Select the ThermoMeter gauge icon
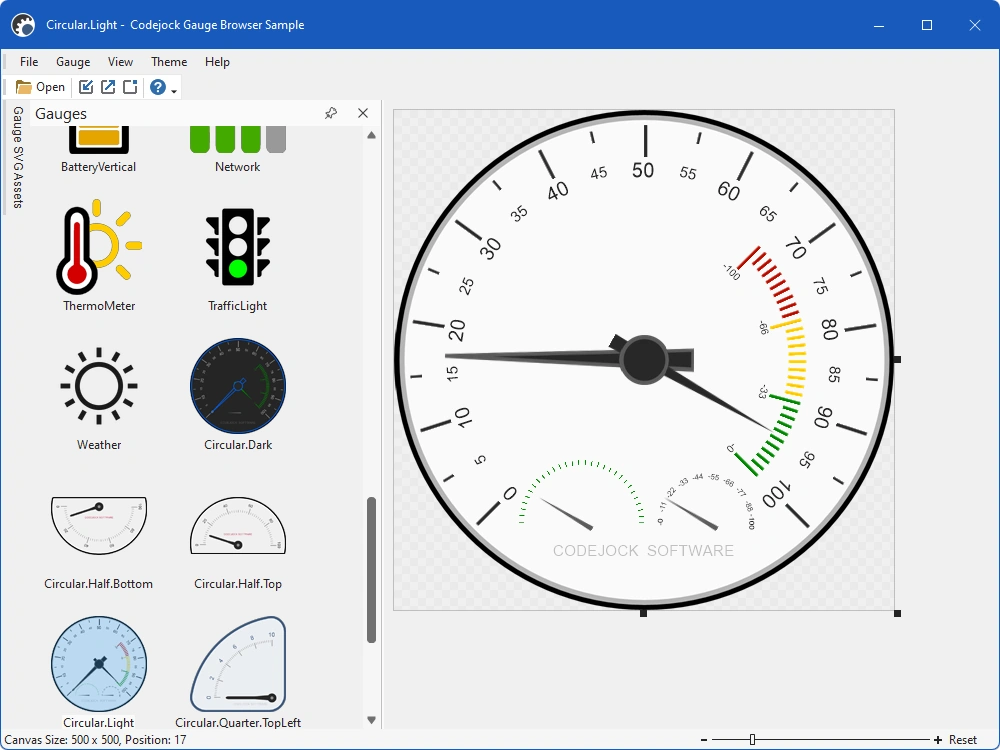 (99, 247)
